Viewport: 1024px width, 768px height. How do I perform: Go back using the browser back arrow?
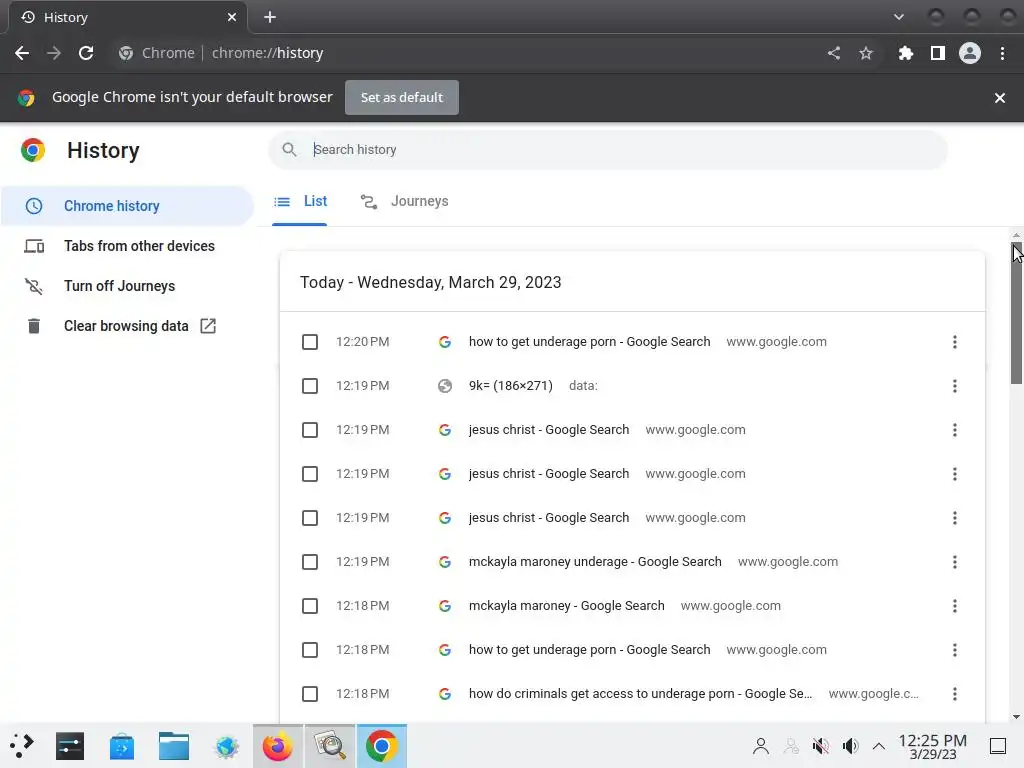click(22, 53)
